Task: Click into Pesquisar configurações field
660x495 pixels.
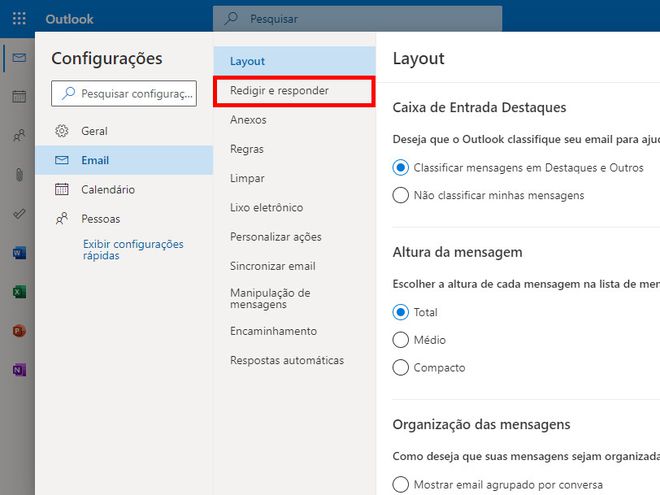Action: tap(124, 93)
